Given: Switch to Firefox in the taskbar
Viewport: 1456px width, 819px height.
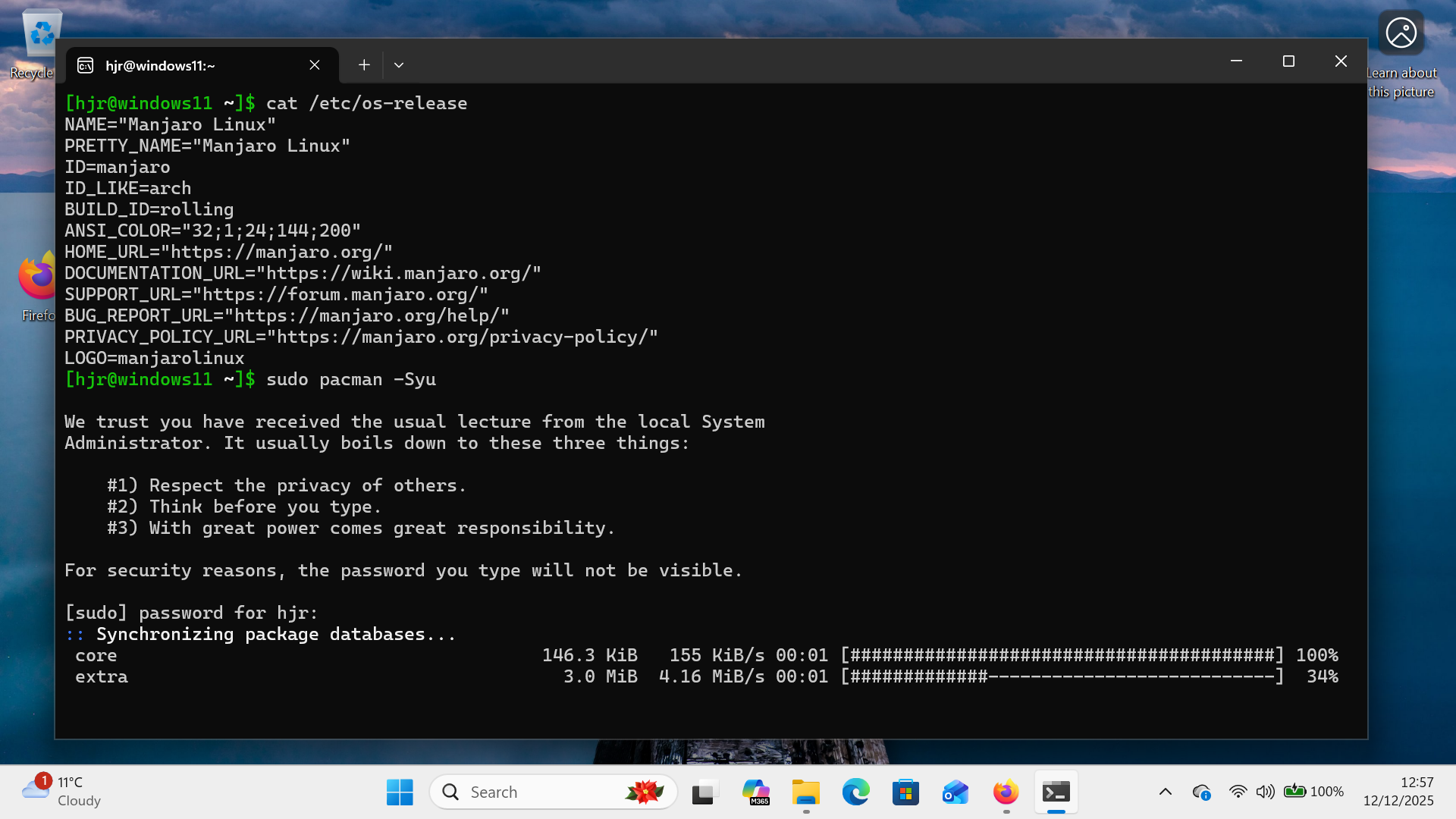Looking at the screenshot, I should pyautogui.click(x=1006, y=792).
